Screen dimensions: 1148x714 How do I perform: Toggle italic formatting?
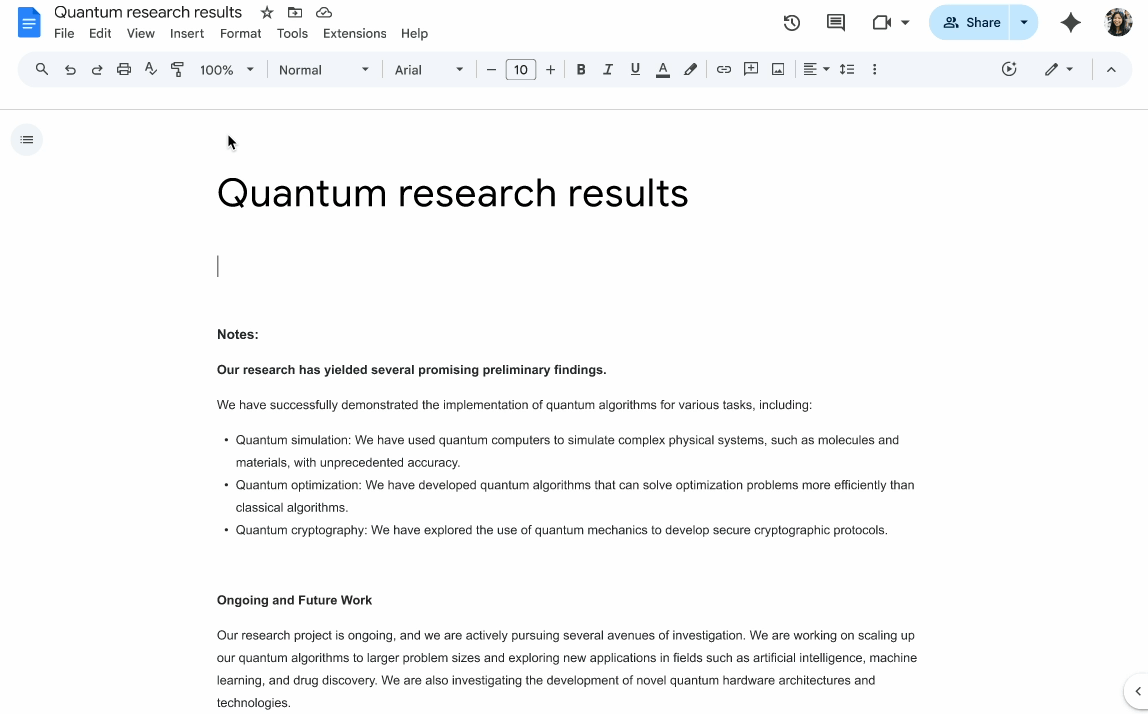tap(608, 69)
